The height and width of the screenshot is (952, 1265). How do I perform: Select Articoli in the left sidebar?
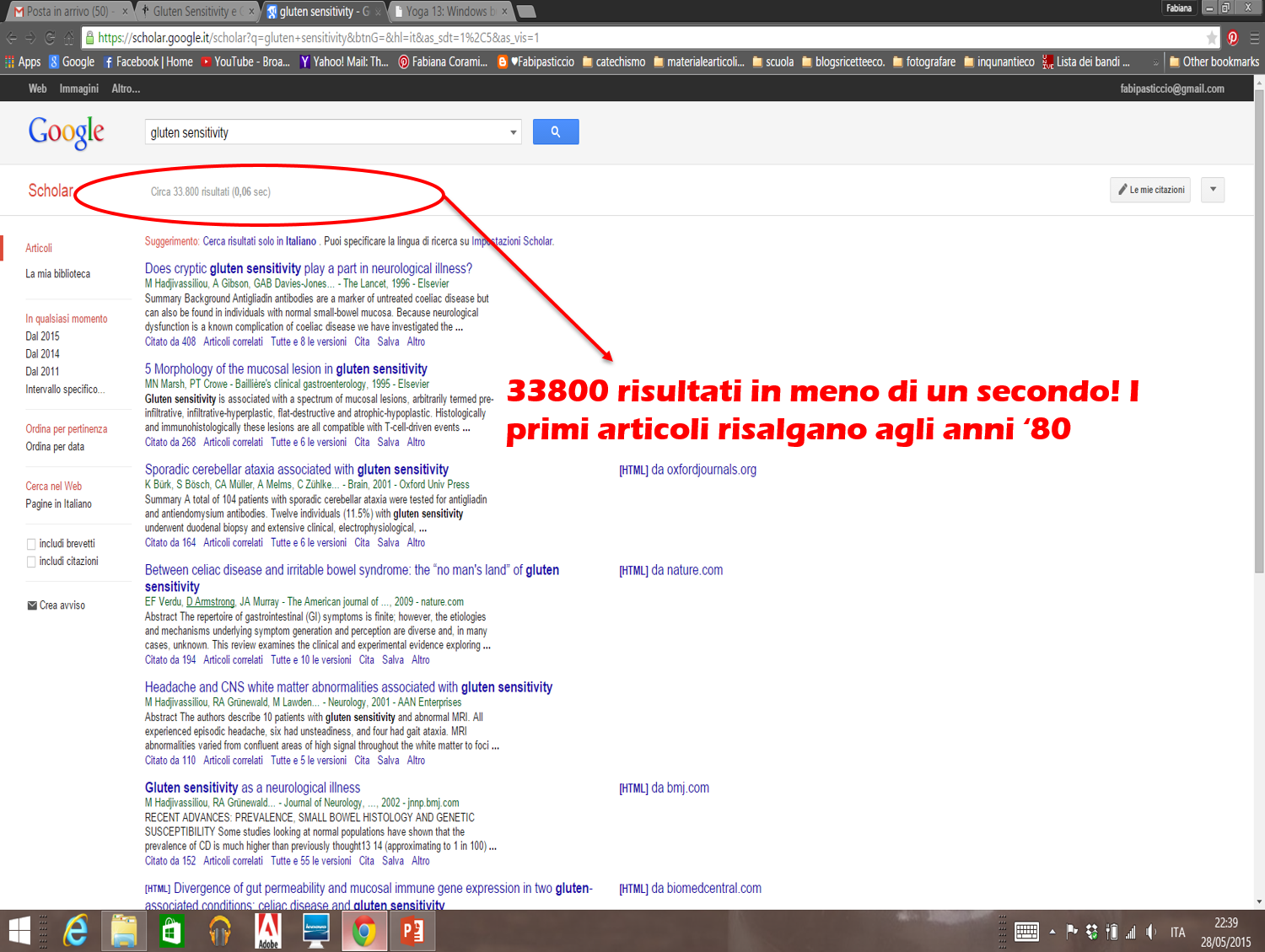39,248
